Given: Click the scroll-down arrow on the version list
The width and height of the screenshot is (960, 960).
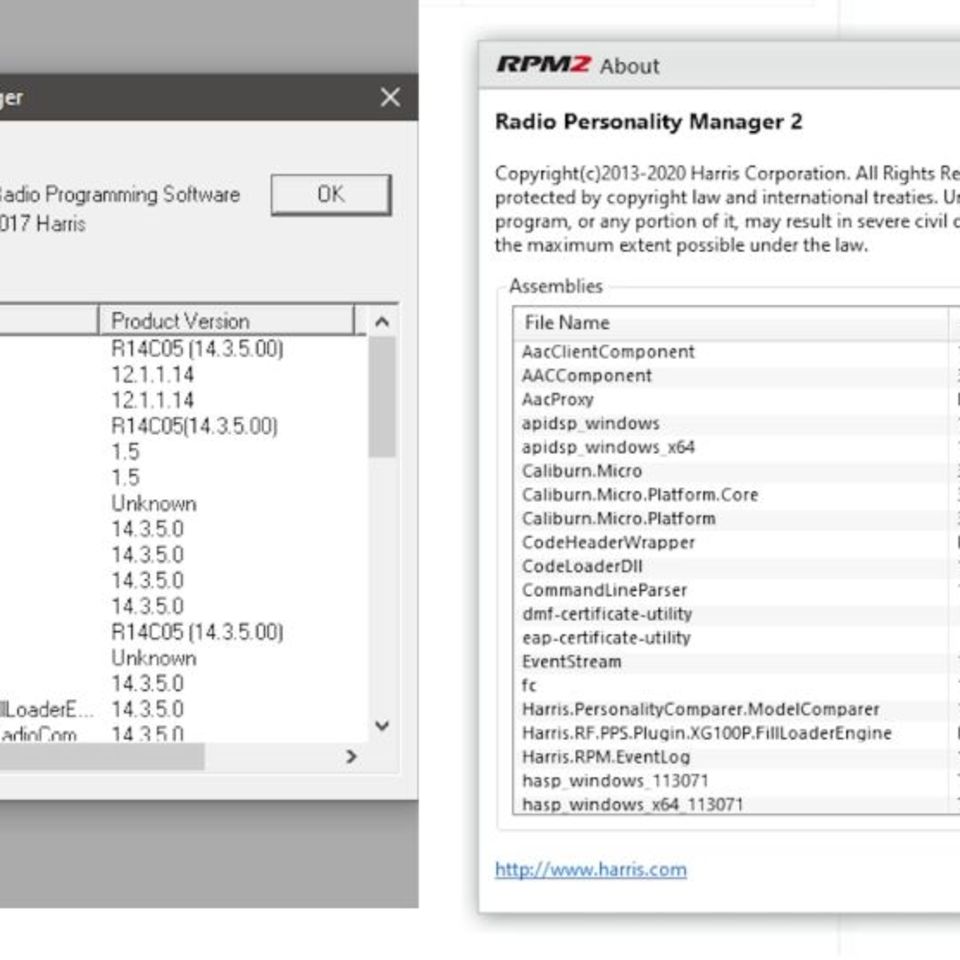Looking at the screenshot, I should 383,727.
